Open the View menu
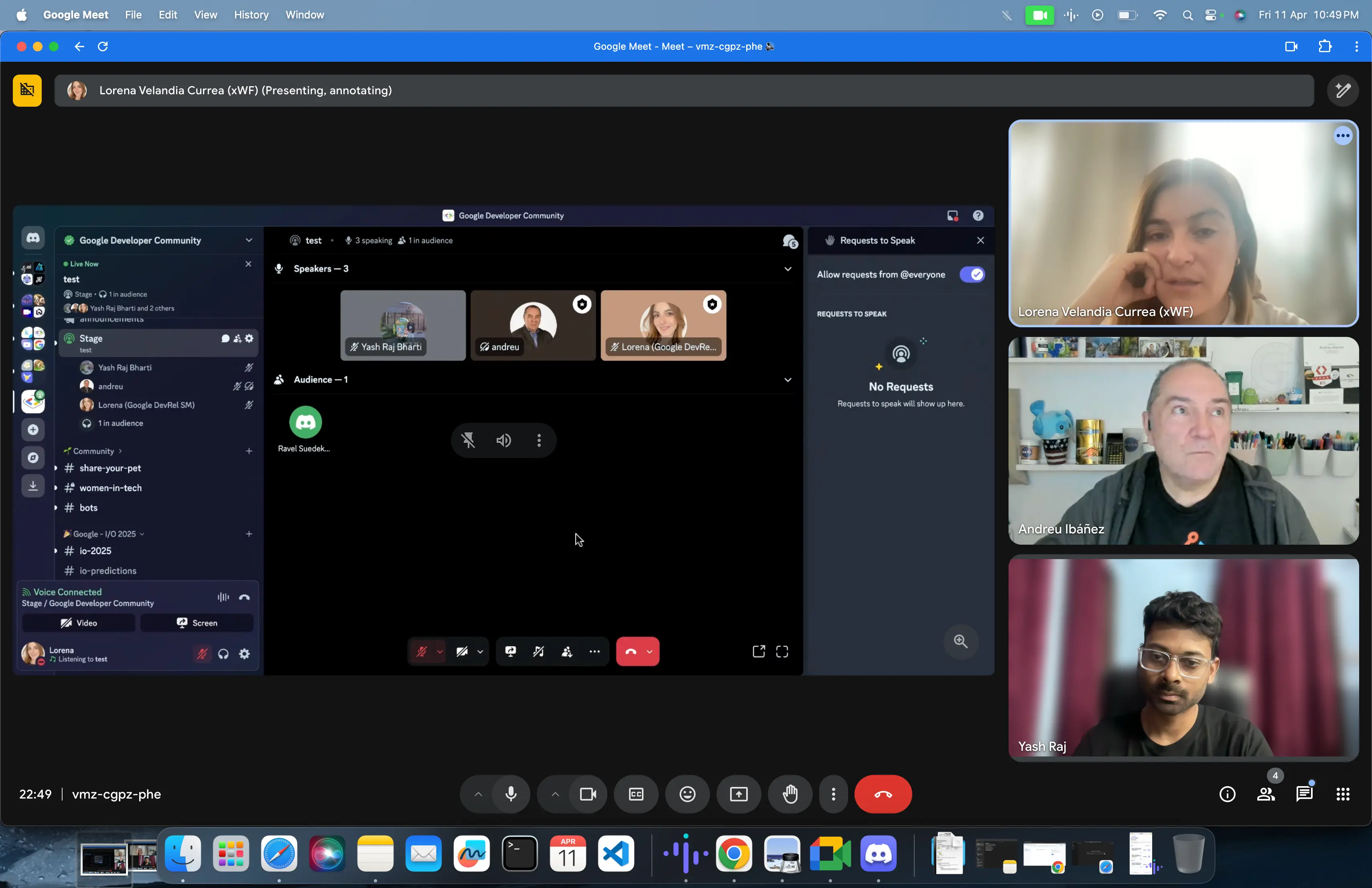 click(205, 15)
